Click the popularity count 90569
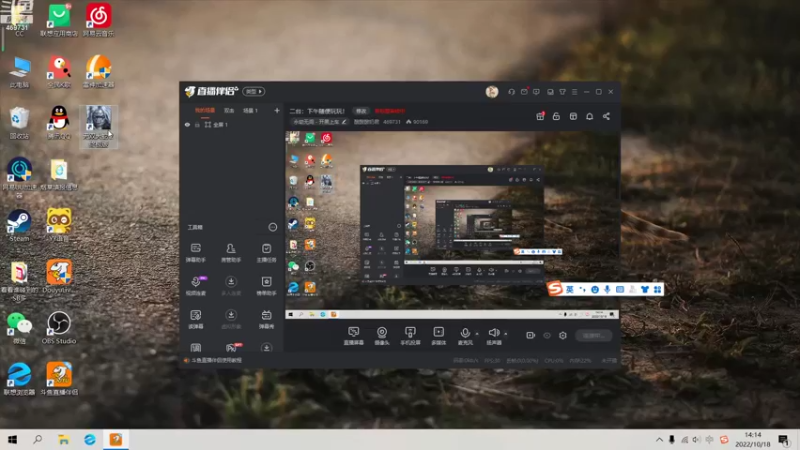This screenshot has height=450, width=800. (420, 122)
